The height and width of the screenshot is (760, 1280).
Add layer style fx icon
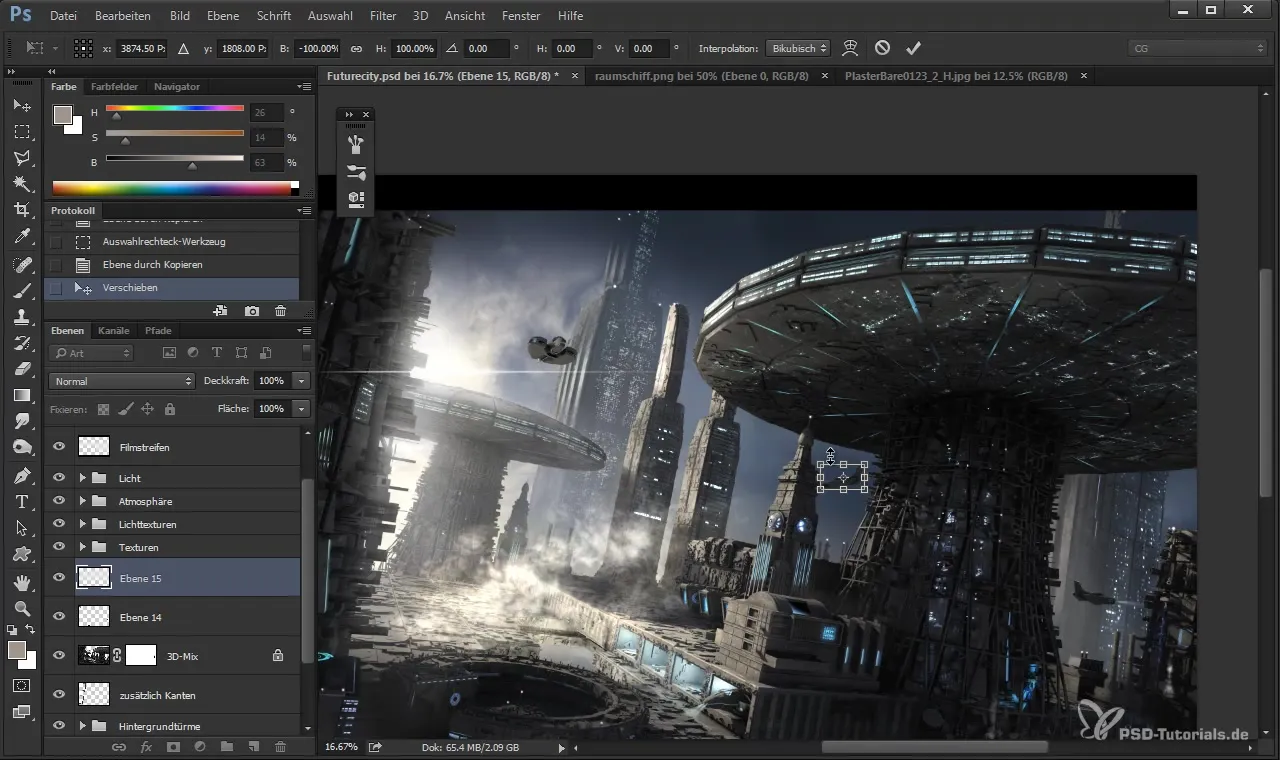tap(146, 746)
